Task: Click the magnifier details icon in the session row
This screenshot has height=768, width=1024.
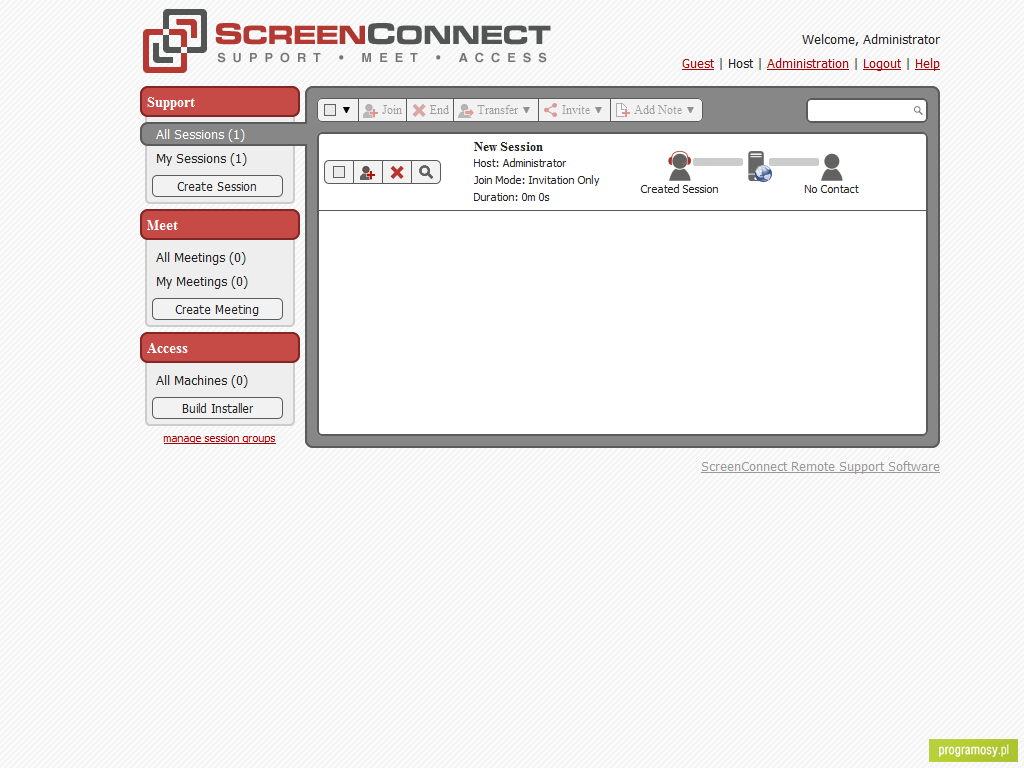Action: point(426,172)
